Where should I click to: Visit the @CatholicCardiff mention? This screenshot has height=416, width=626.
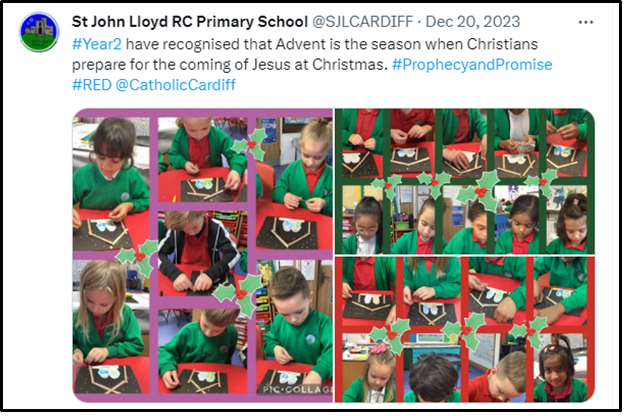pyautogui.click(x=176, y=85)
